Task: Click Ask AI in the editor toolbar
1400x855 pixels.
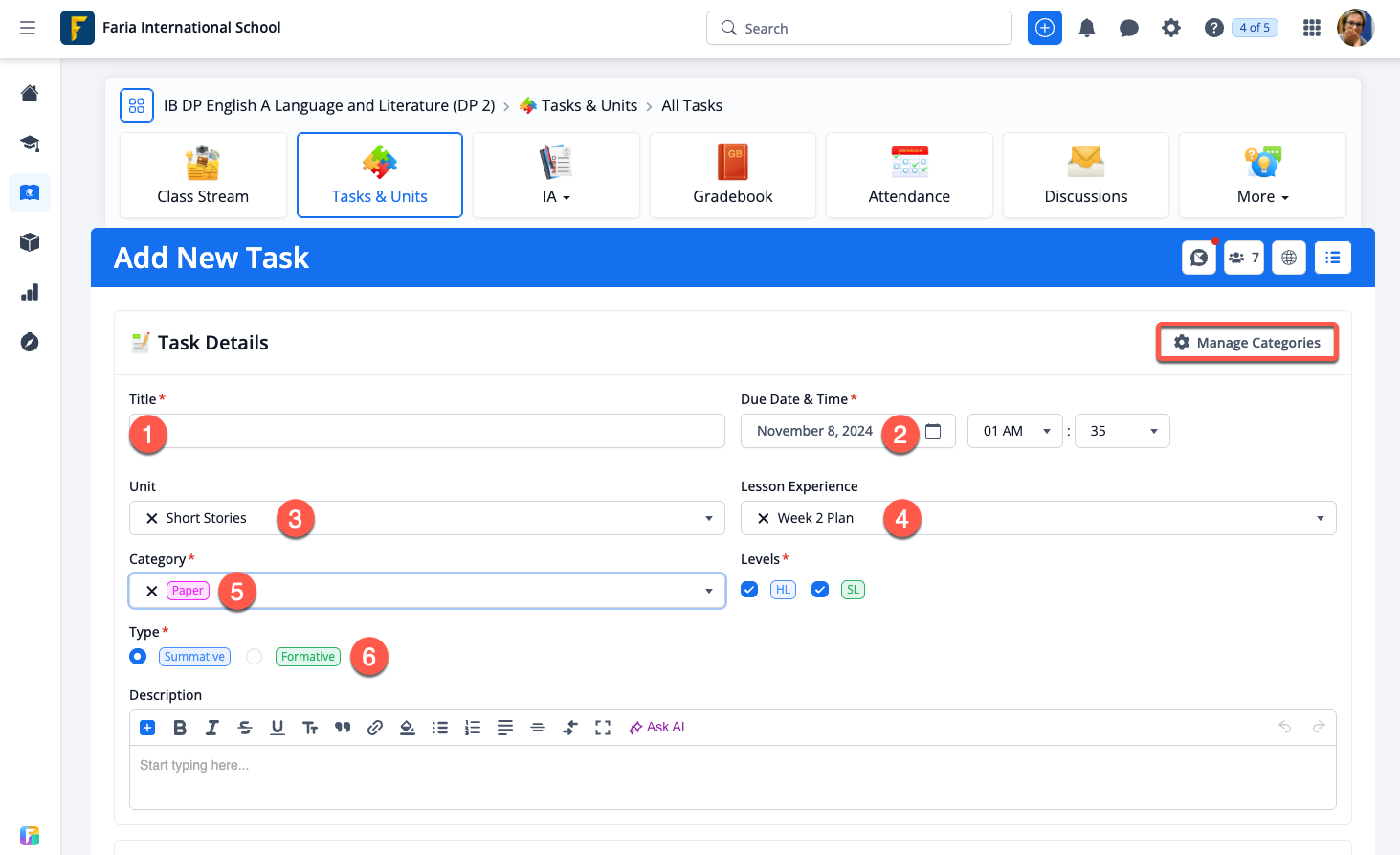Action: 656,728
